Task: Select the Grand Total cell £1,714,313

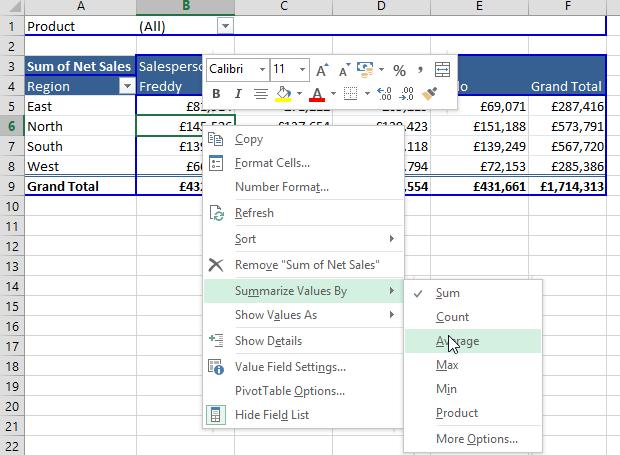Action: tap(567, 186)
